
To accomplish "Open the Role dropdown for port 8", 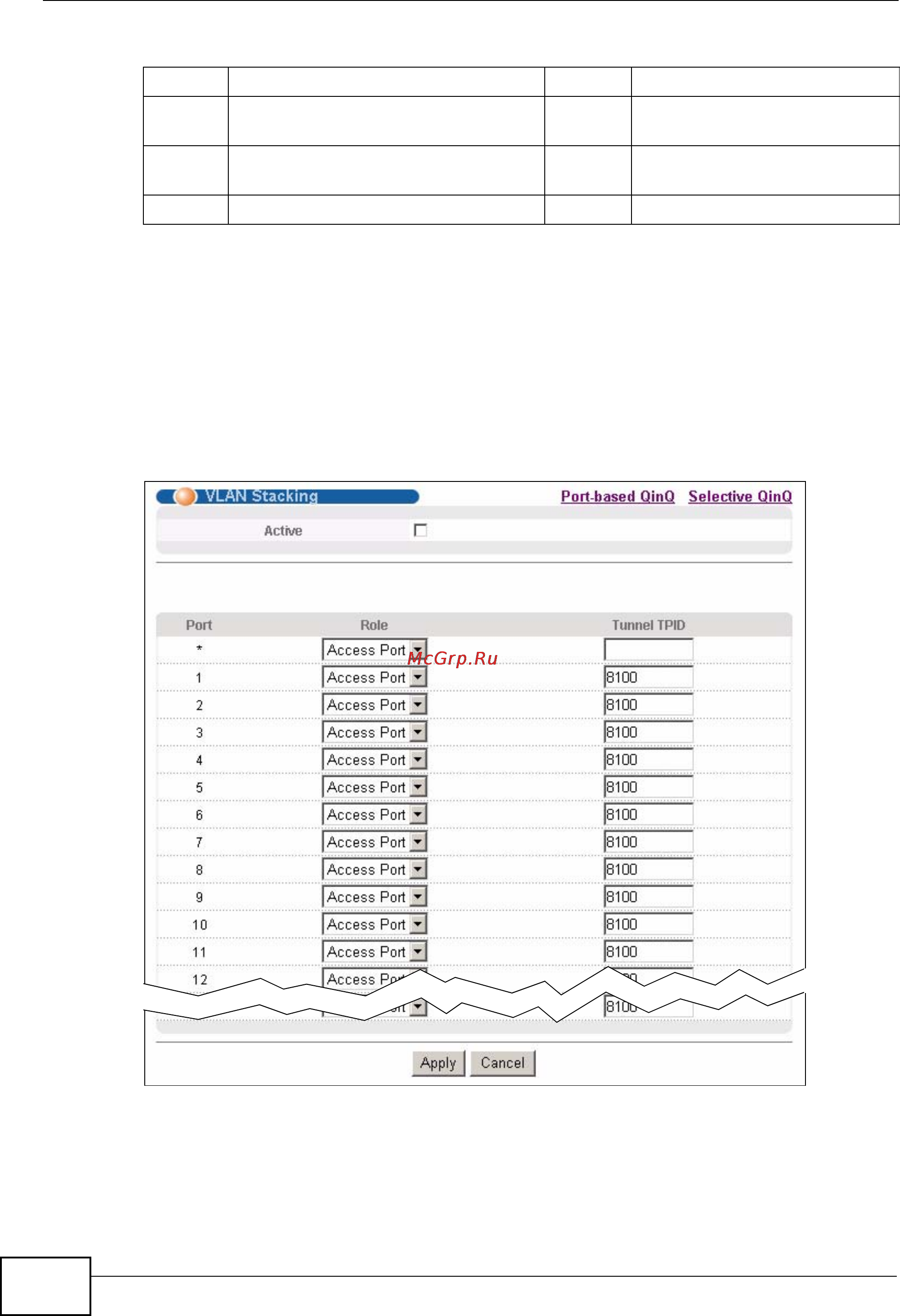I will pos(375,869).
